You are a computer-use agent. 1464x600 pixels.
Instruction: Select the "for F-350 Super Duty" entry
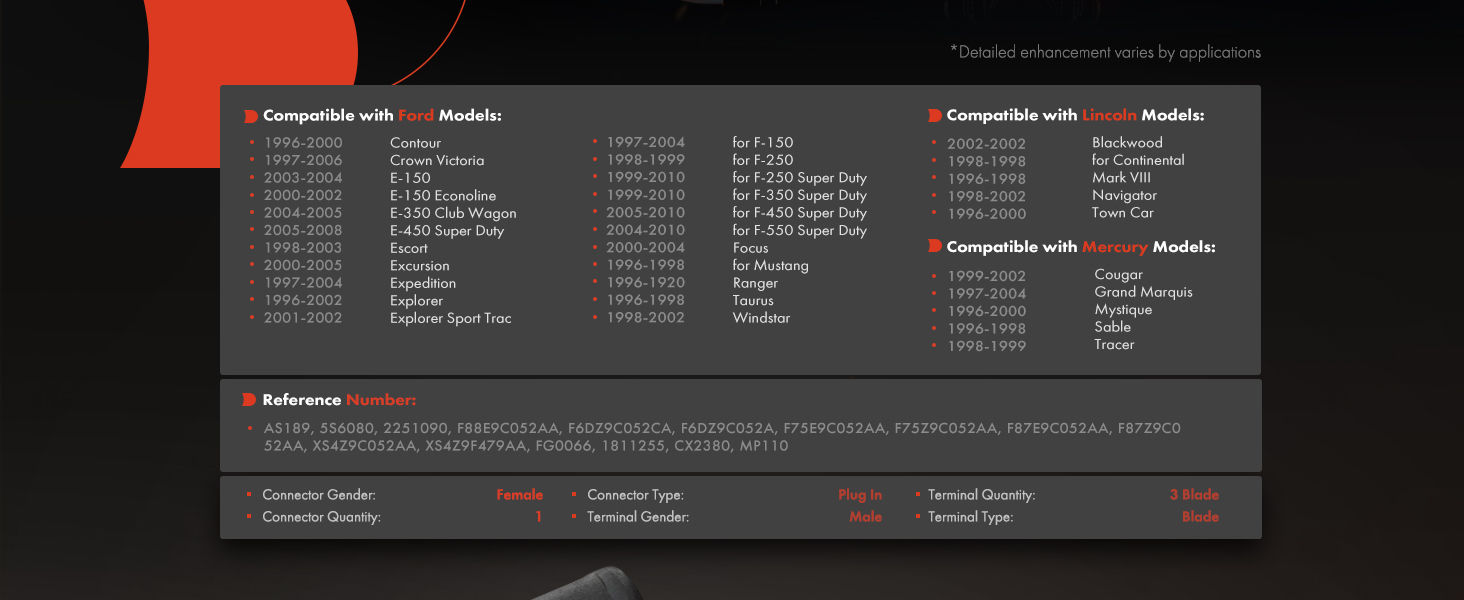pos(800,195)
